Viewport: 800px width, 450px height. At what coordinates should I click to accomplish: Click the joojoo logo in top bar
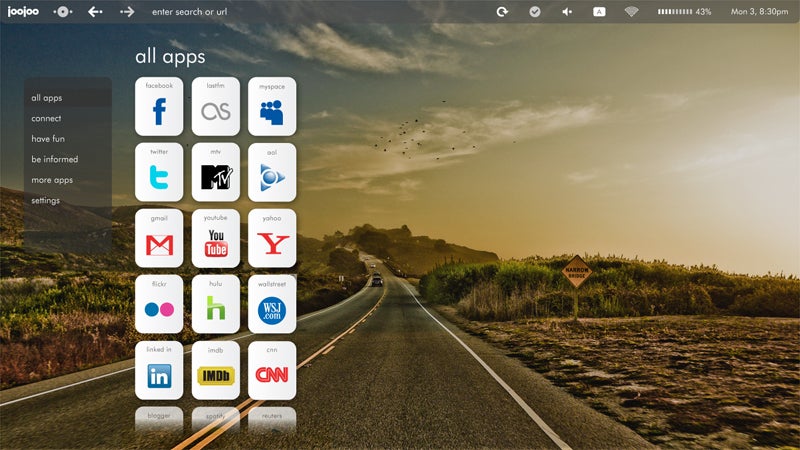click(23, 11)
